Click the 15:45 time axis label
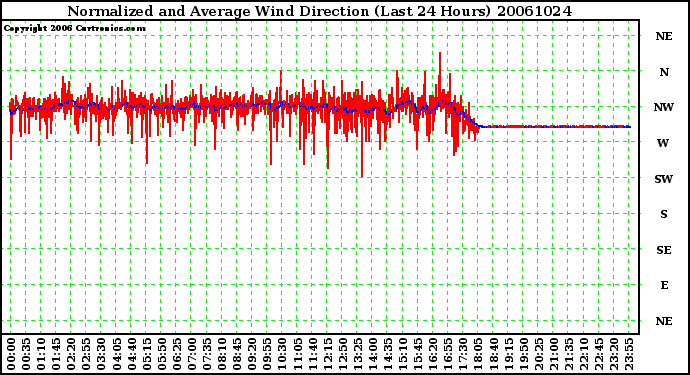Screen dimensions: 690x375 tap(418, 354)
